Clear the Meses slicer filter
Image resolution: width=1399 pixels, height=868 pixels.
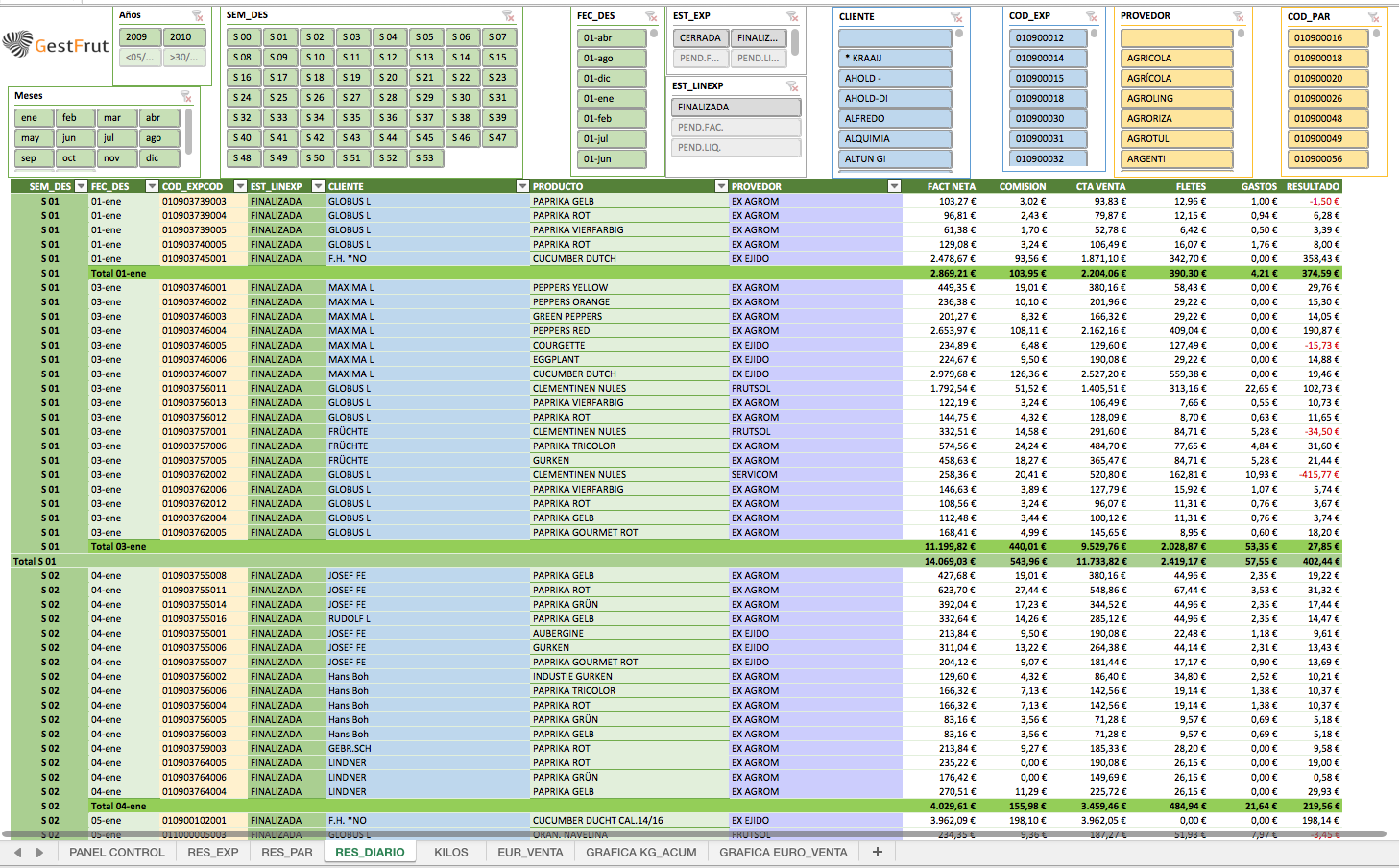186,96
